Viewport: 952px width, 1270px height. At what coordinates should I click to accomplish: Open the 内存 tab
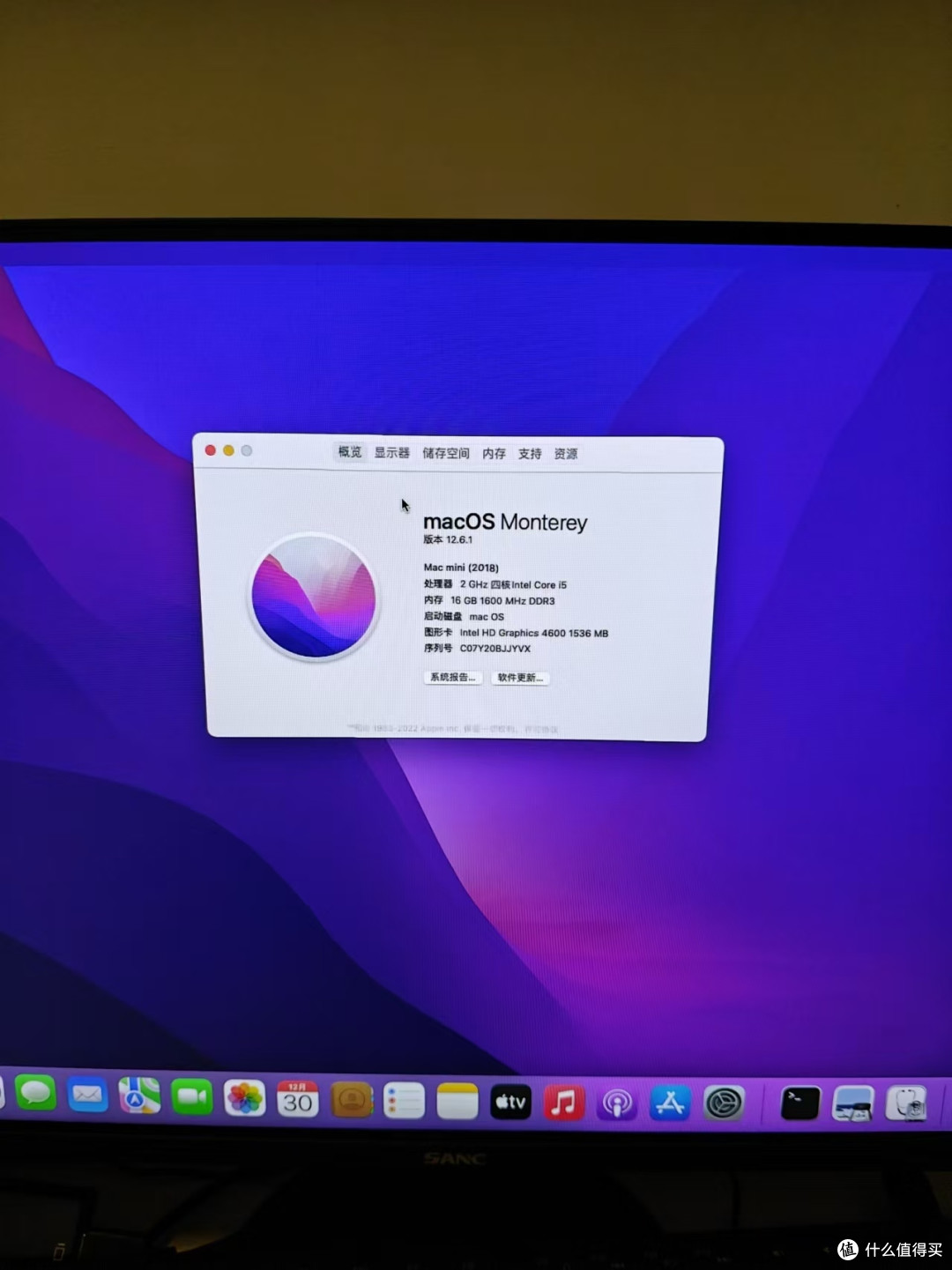click(495, 454)
